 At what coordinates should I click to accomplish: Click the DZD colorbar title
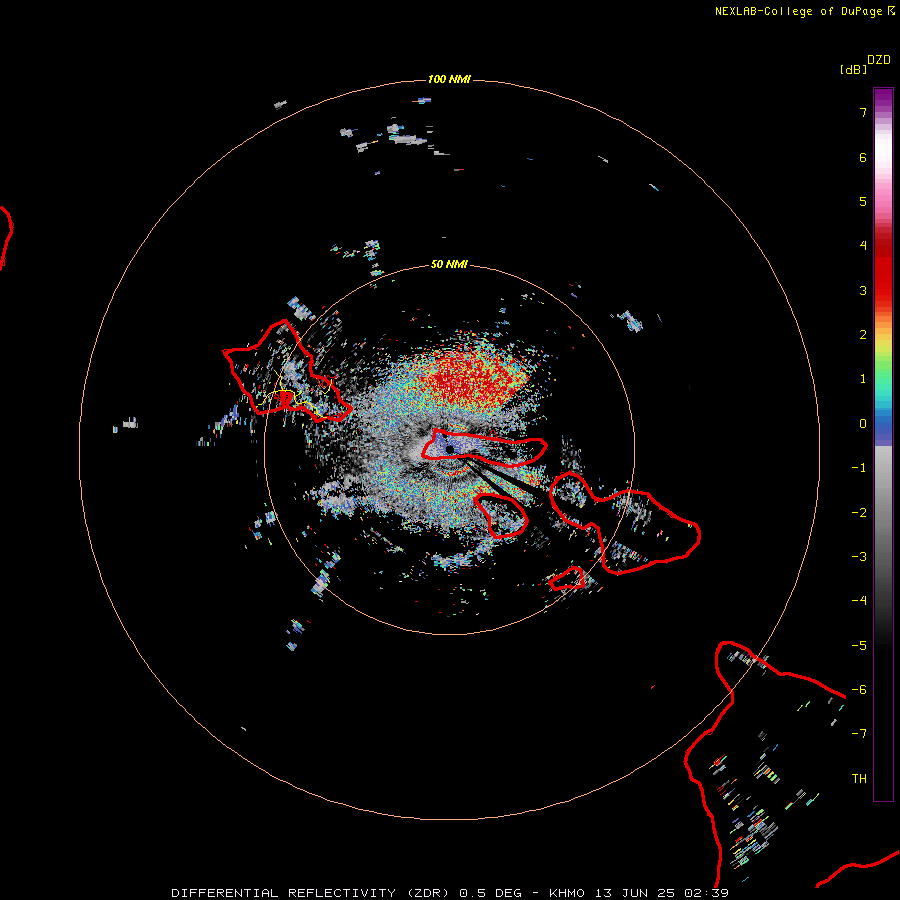(879, 60)
